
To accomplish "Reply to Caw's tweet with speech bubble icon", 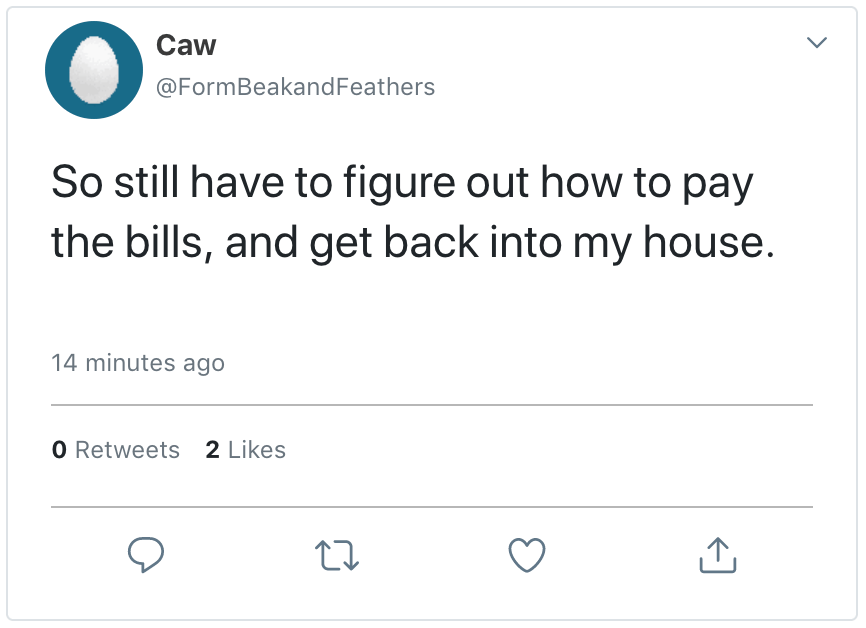I will coord(145,556).
